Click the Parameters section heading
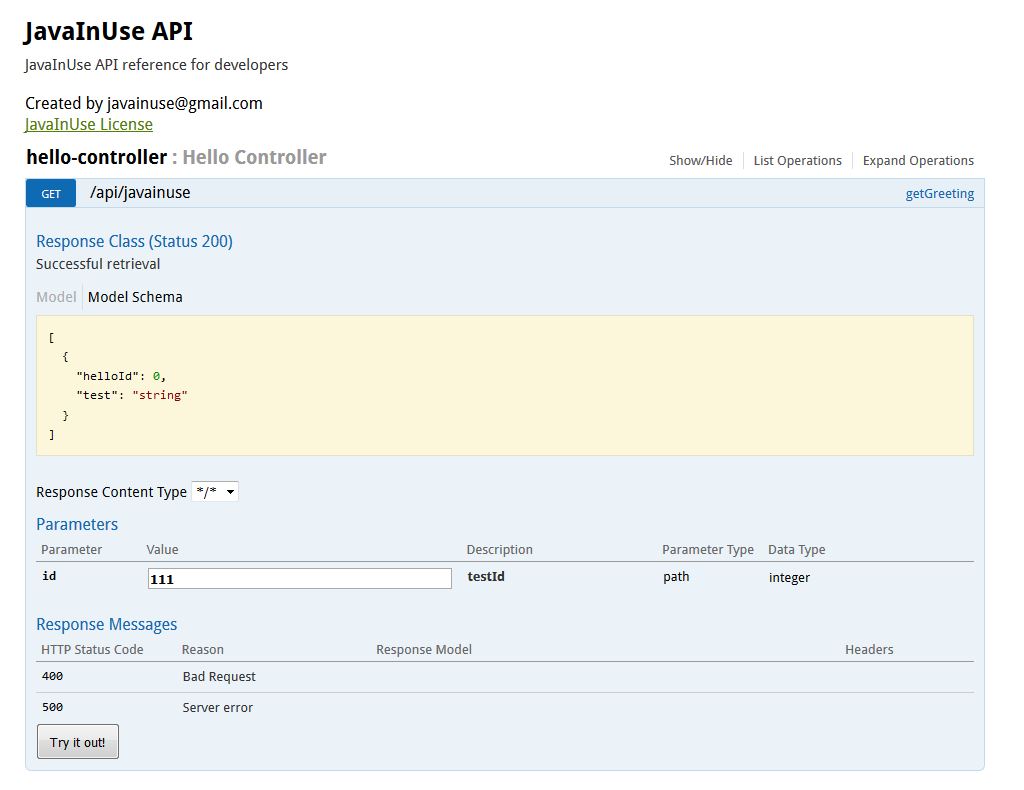 (77, 524)
